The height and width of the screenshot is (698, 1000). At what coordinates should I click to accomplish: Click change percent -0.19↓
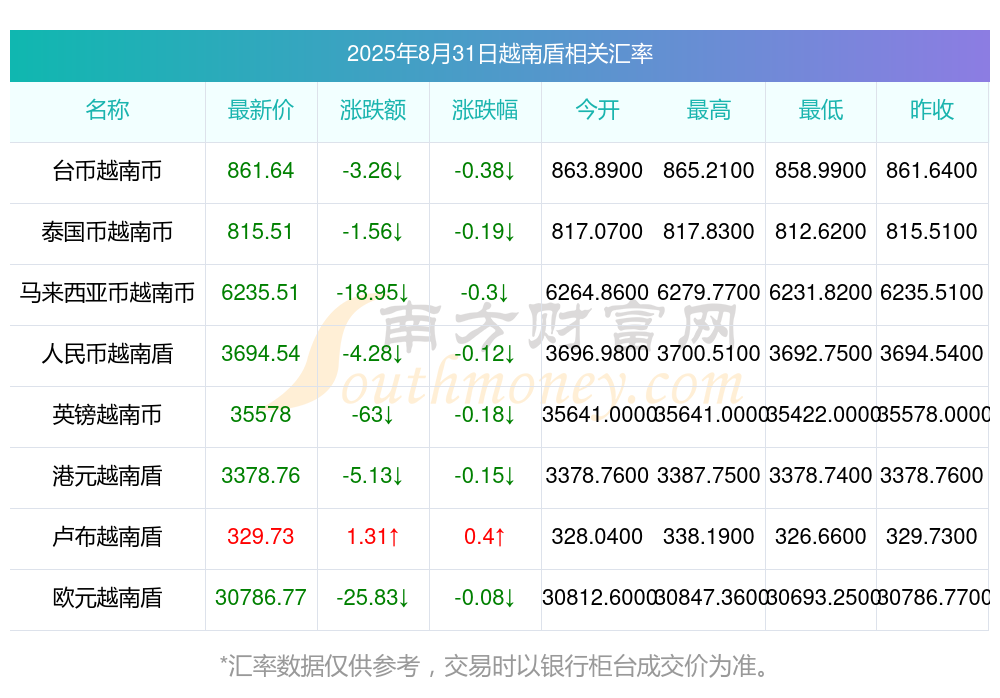click(485, 231)
